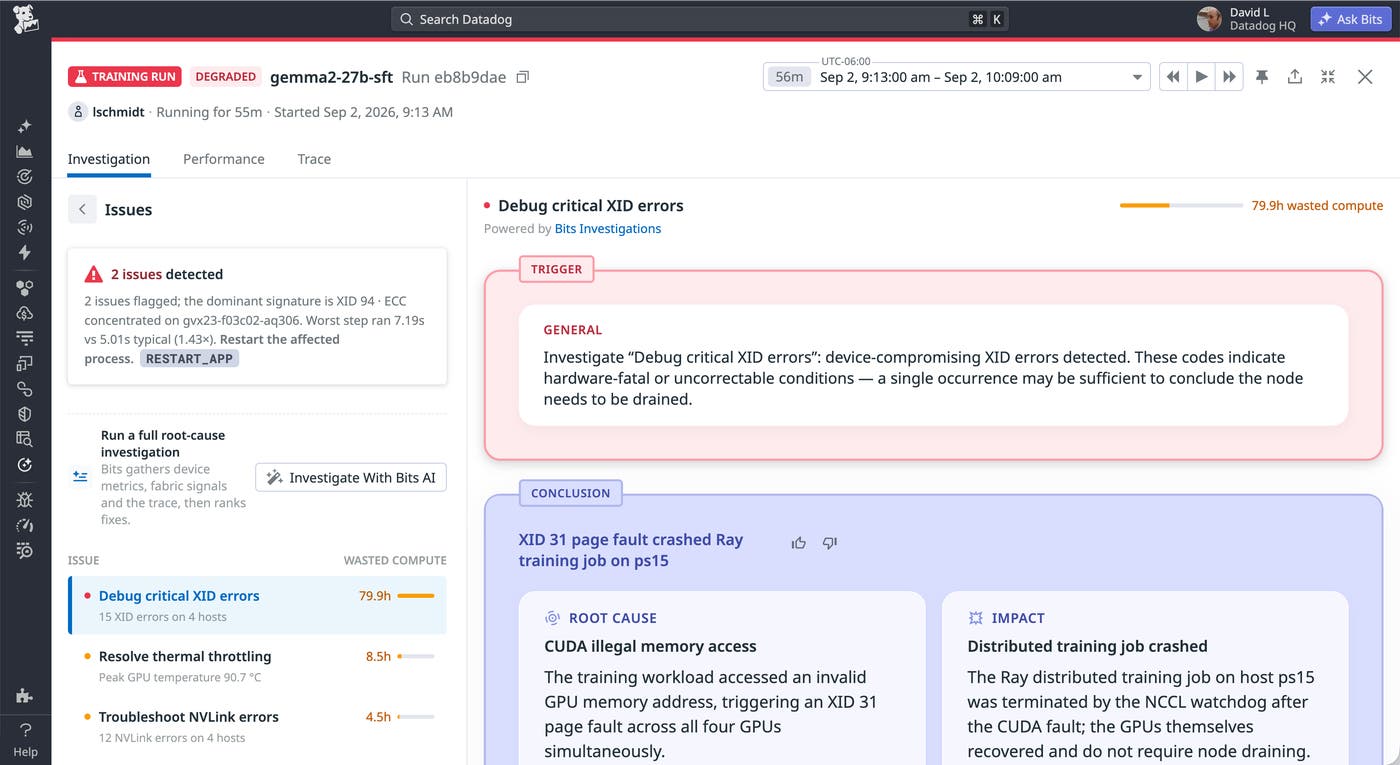The width and height of the screenshot is (1400, 765).
Task: Click the CONCLUSION section label
Action: [x=571, y=493]
